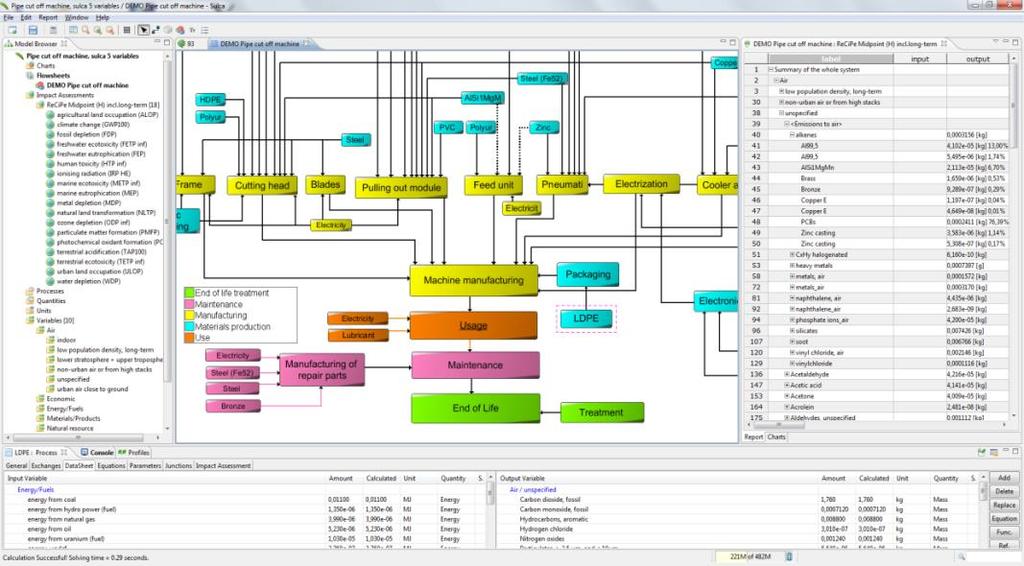
Task: Click the Materials production cyan swatch
Action: [189, 326]
